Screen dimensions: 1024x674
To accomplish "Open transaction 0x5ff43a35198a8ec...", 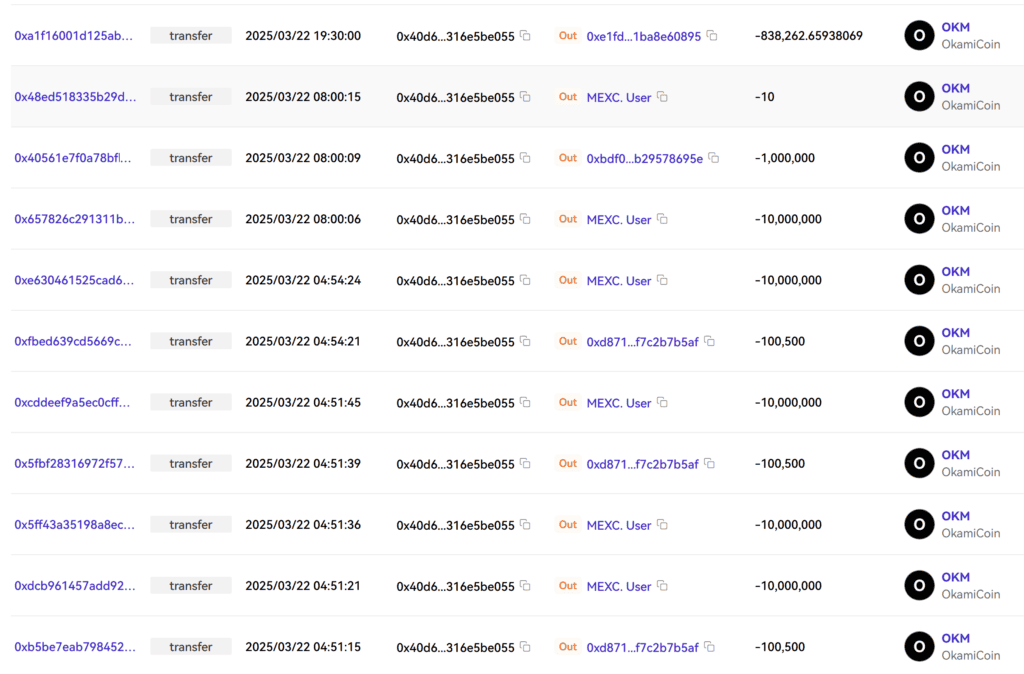I will pos(74,524).
